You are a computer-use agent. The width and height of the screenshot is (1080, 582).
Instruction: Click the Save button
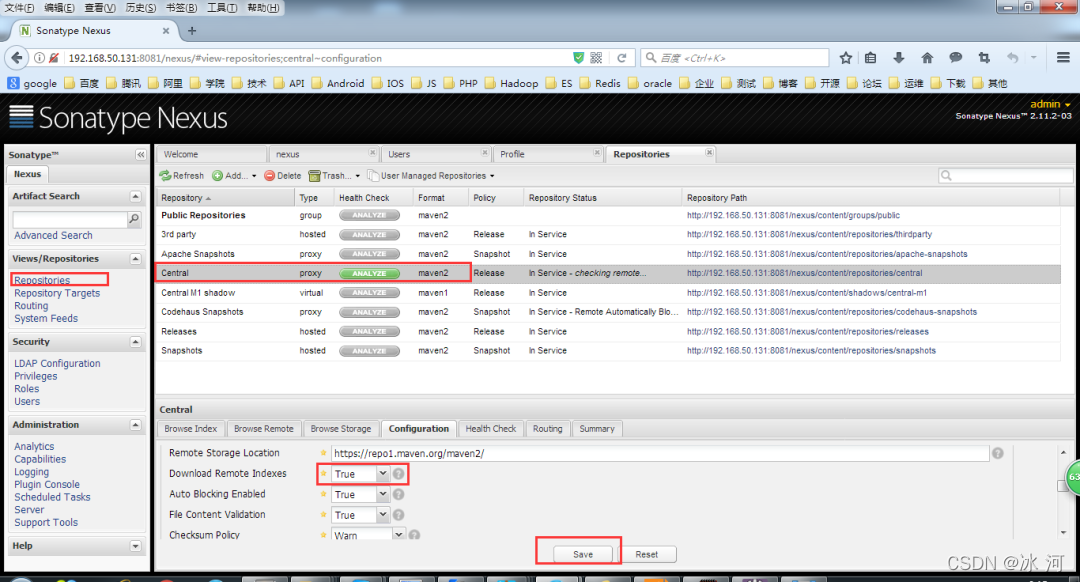point(583,554)
